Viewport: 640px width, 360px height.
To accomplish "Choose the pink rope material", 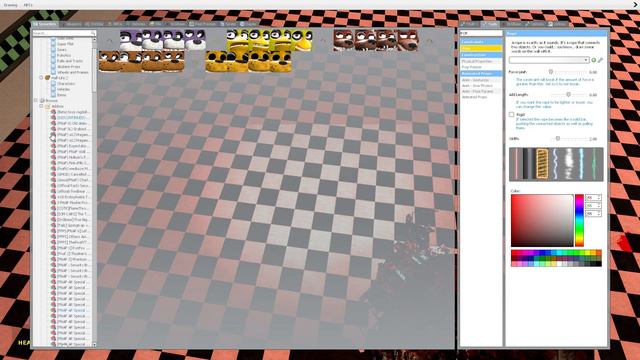I will point(516,164).
